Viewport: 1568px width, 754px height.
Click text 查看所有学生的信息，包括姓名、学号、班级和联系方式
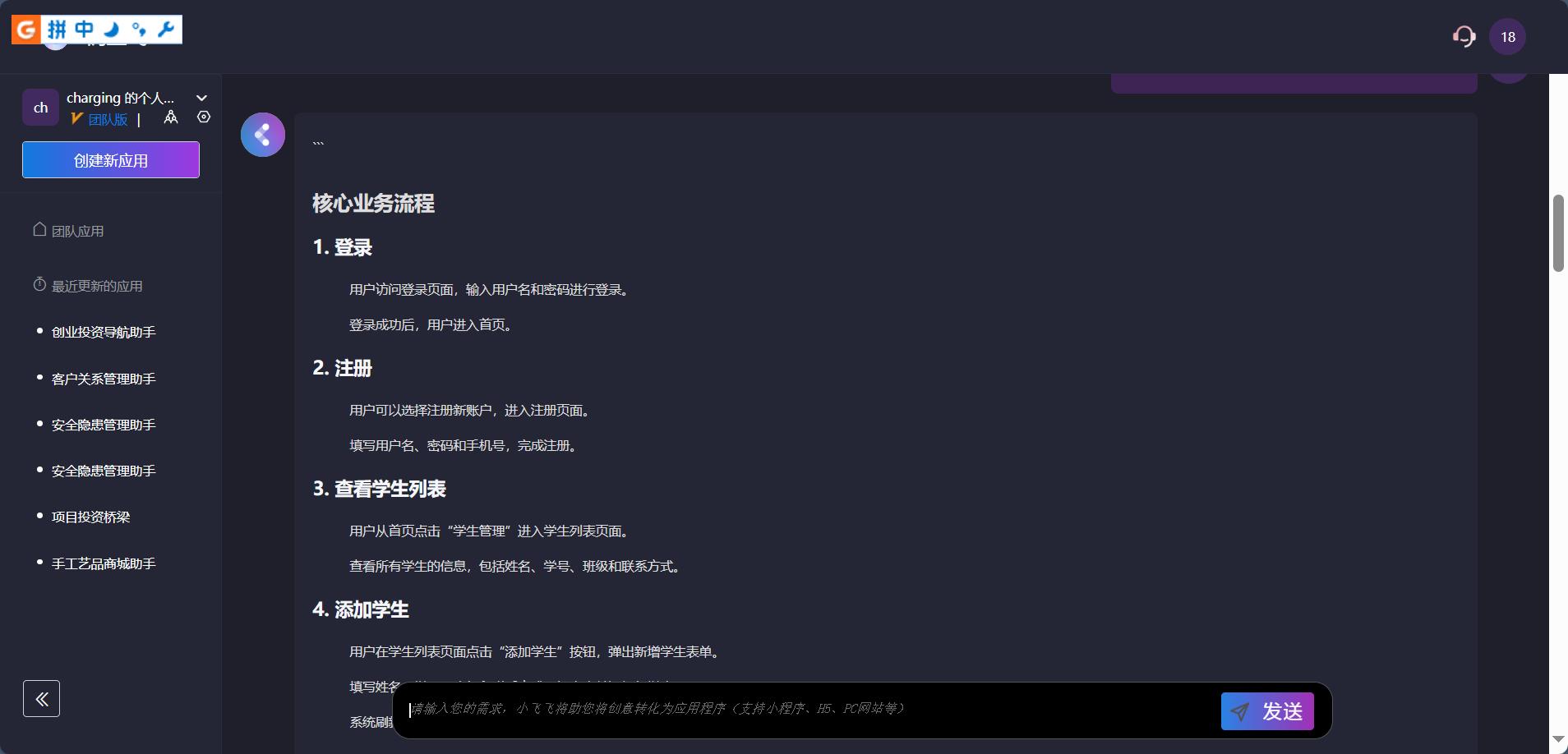pyautogui.click(x=517, y=567)
